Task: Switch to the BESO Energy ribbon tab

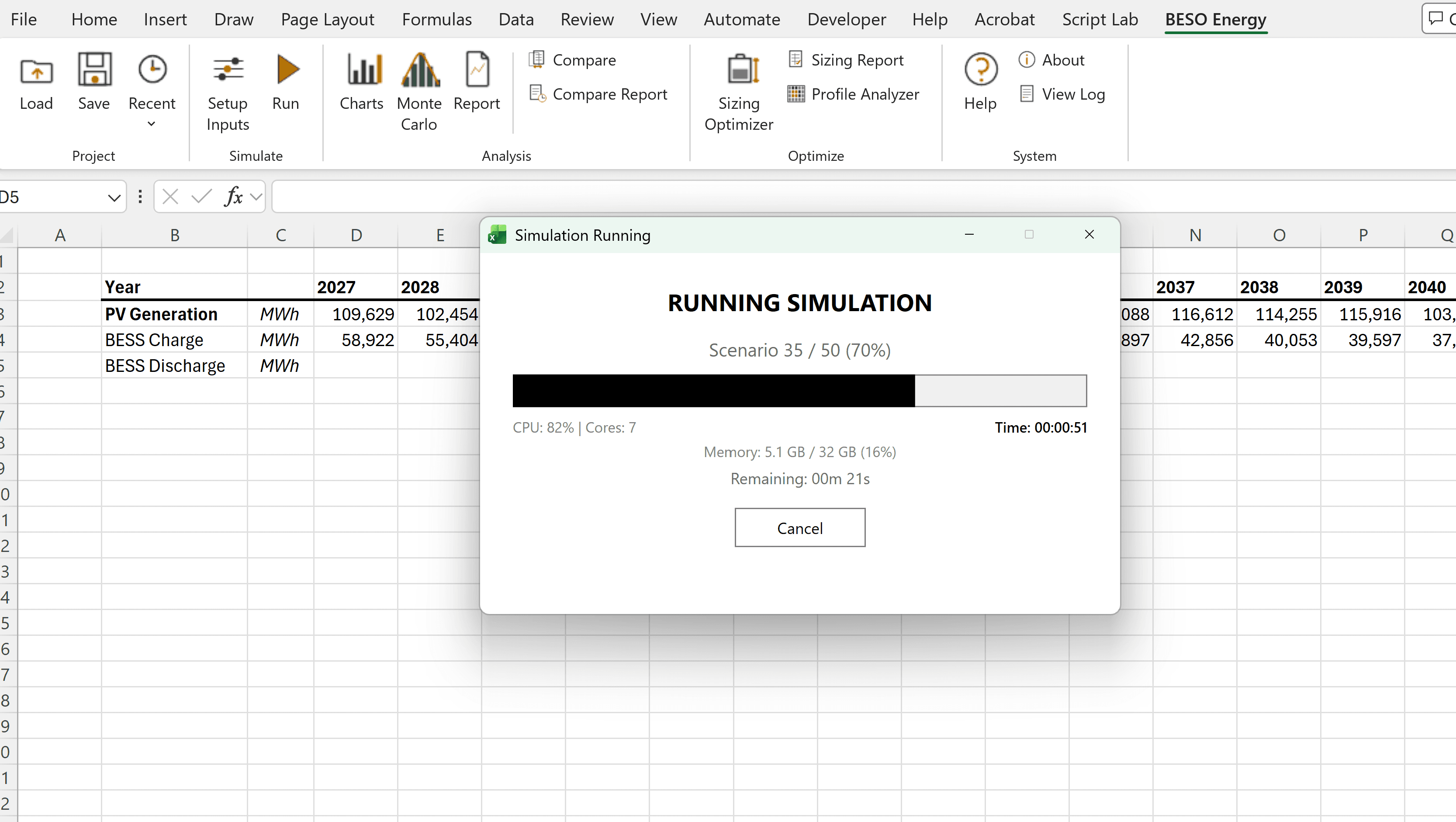Action: [x=1216, y=19]
